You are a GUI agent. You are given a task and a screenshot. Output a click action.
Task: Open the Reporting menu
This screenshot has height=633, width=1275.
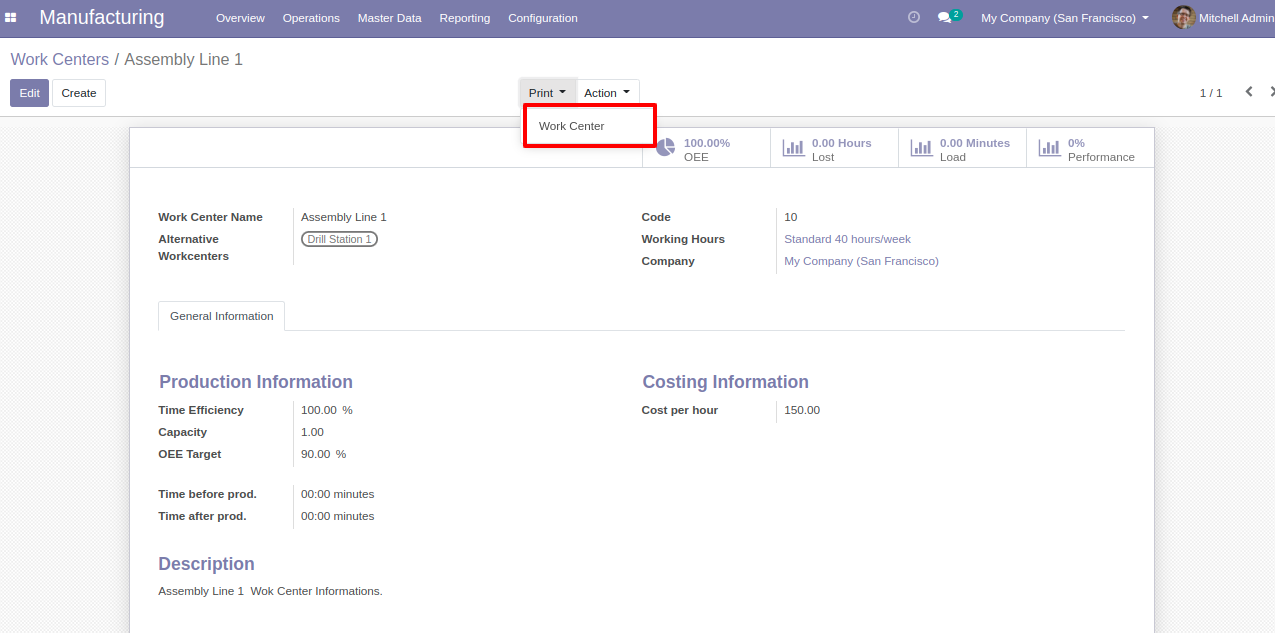[464, 18]
